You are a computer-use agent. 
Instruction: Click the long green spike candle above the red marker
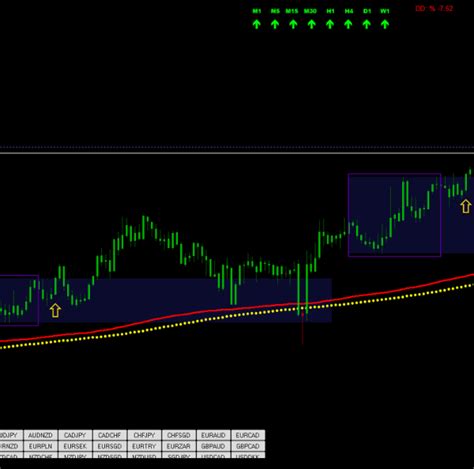coord(299,288)
